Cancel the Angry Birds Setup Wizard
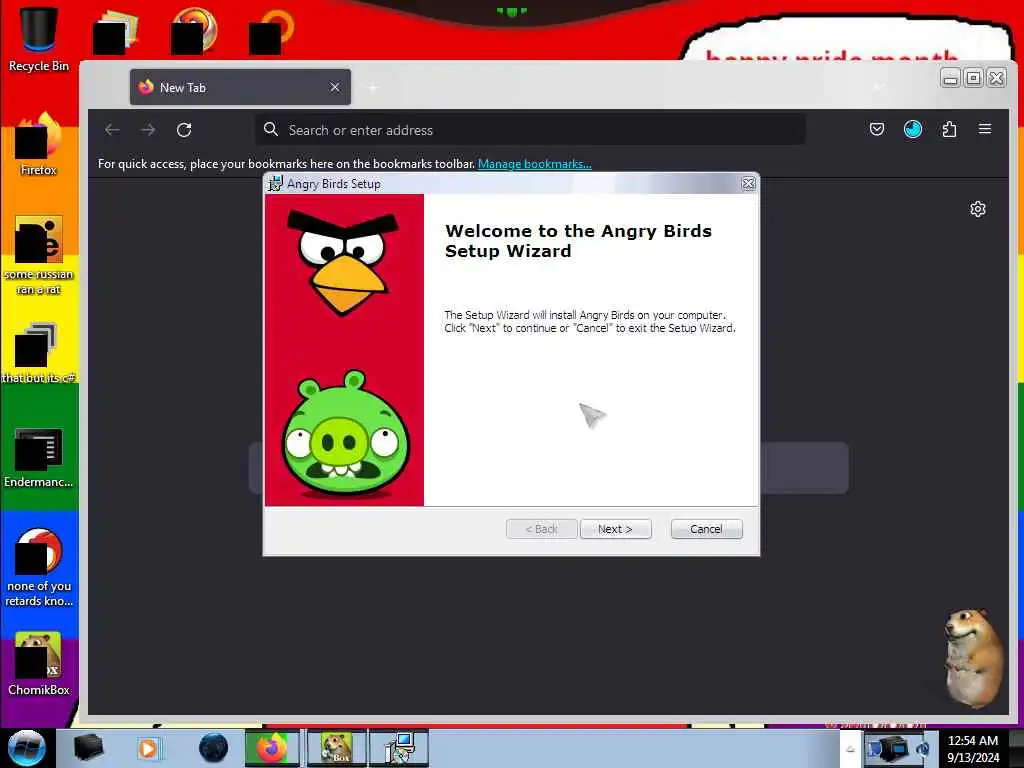 coord(706,529)
